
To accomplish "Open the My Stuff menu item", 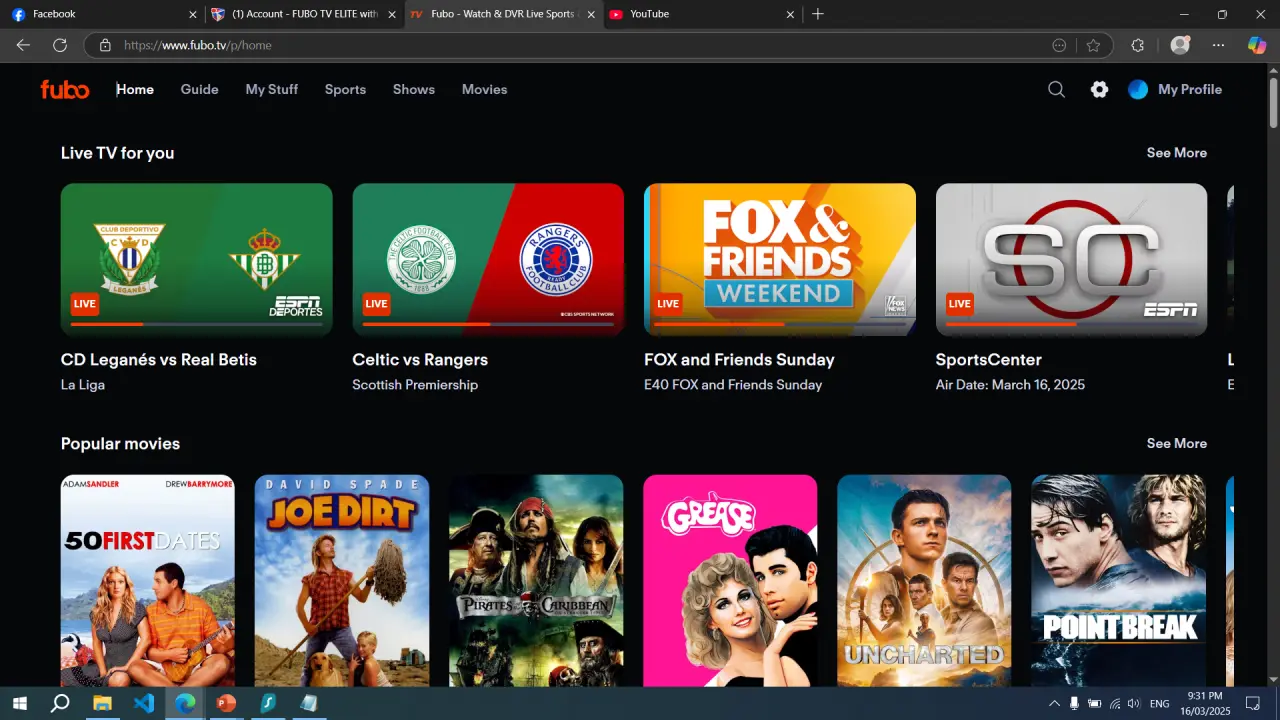I will point(272,90).
